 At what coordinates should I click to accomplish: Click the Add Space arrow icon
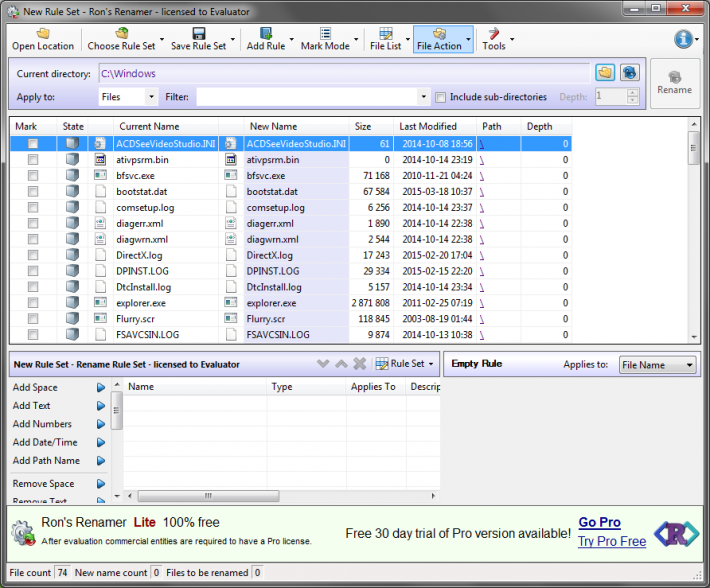point(101,387)
